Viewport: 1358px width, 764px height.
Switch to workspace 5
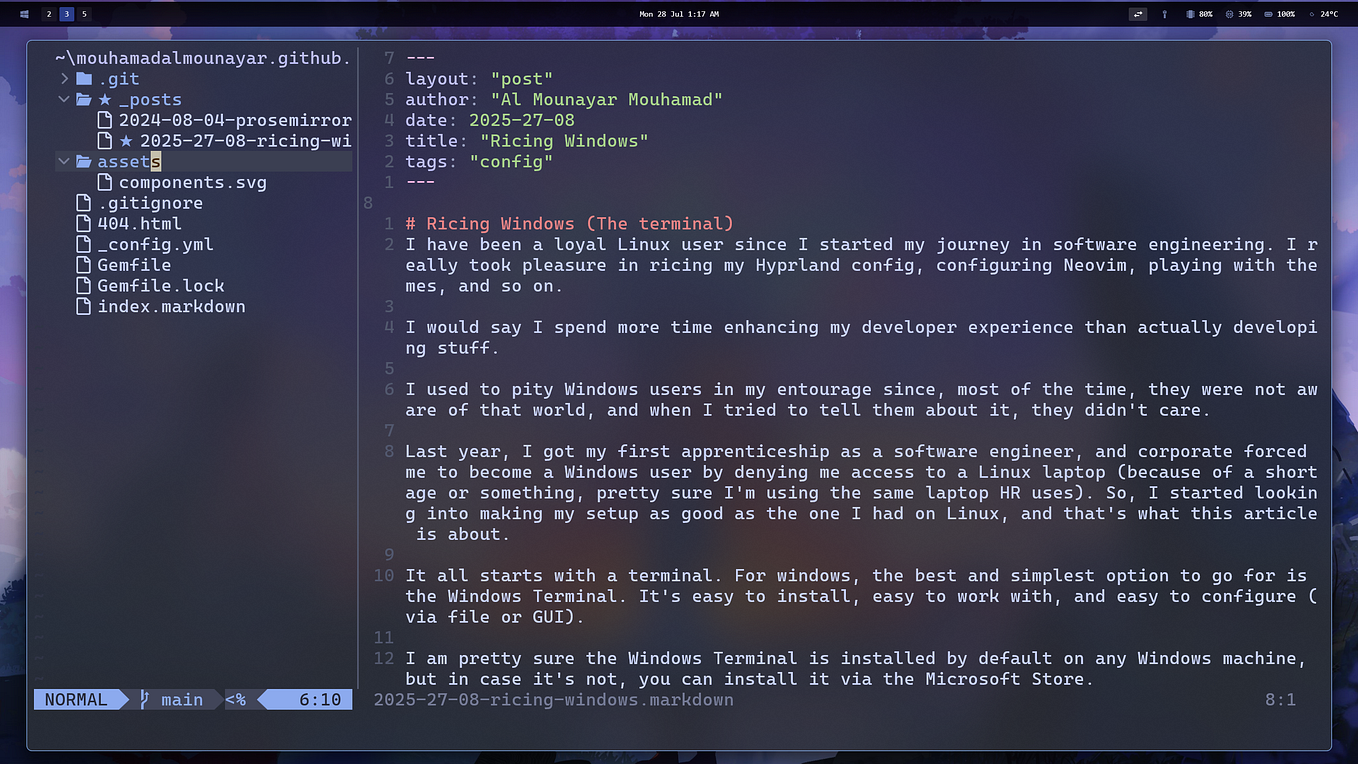[x=84, y=13]
